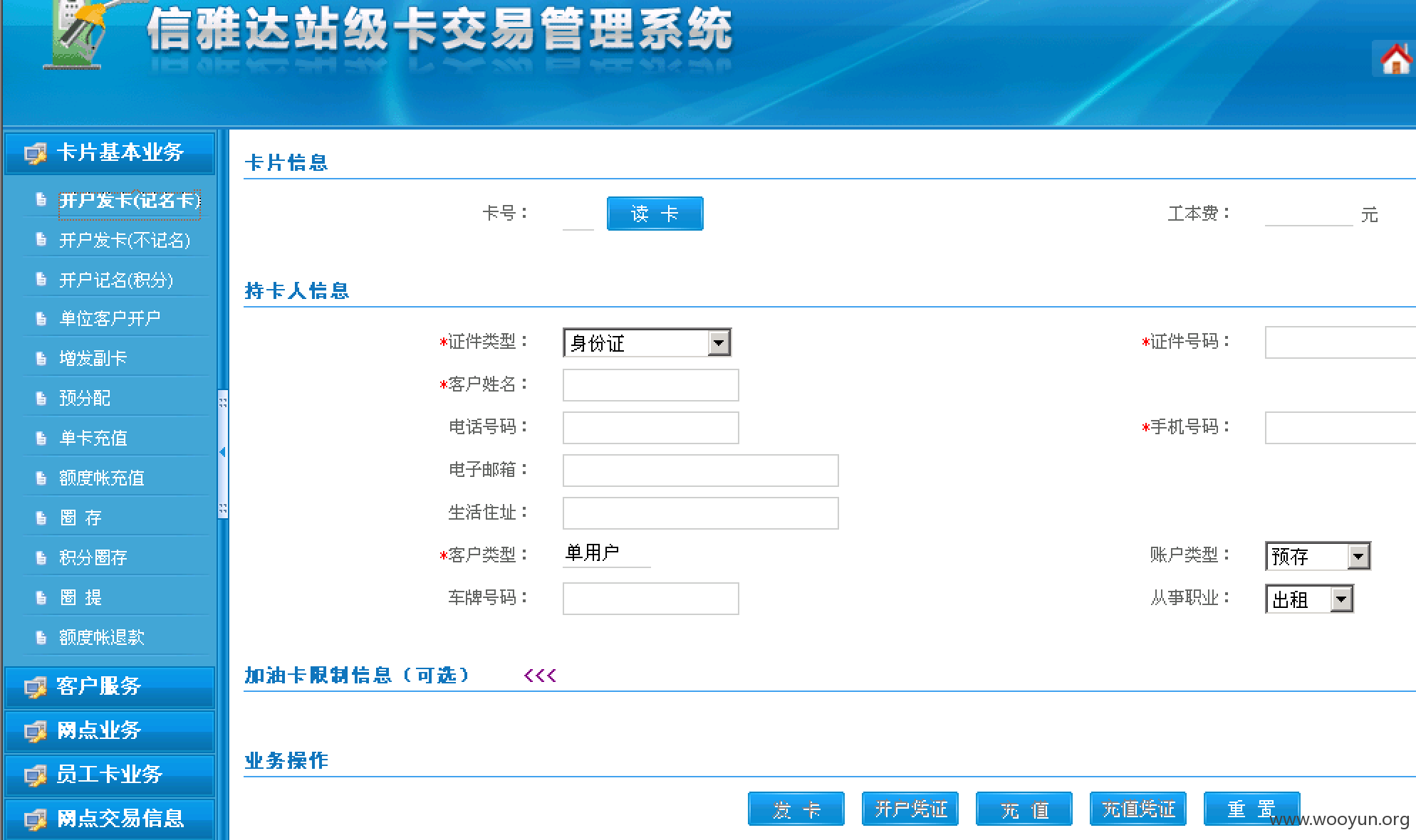
Task: Open 额度帐充值 menu item
Action: point(102,478)
